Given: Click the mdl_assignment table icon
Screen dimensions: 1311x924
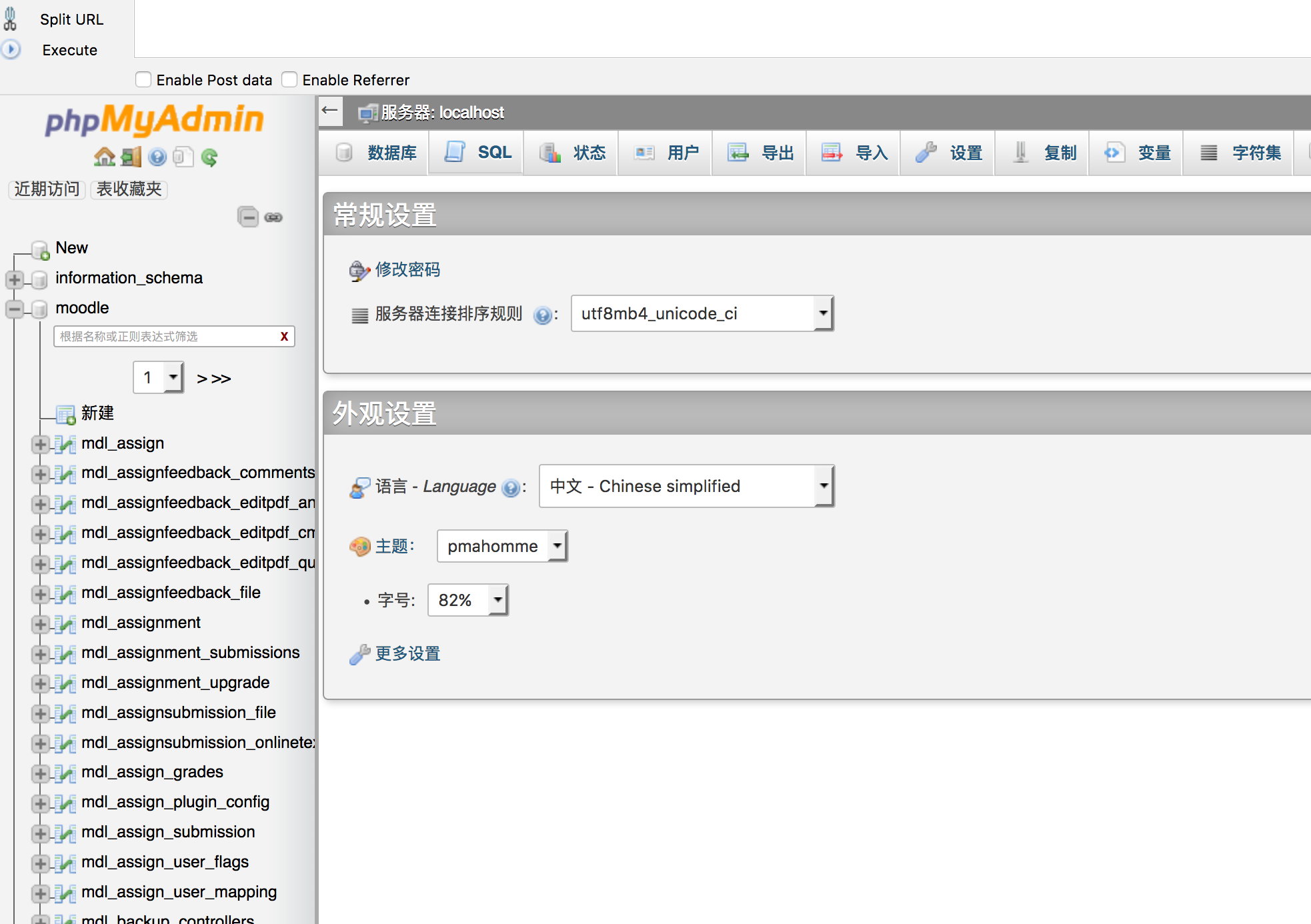Looking at the screenshot, I should coord(65,623).
